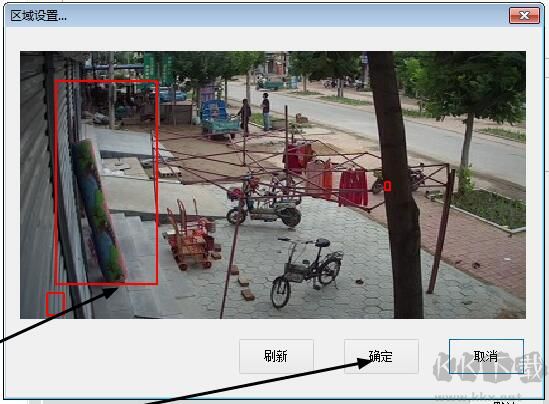Screen dimensions: 549x404
Task: Click the 刷新 refresh button
Action: [276, 356]
